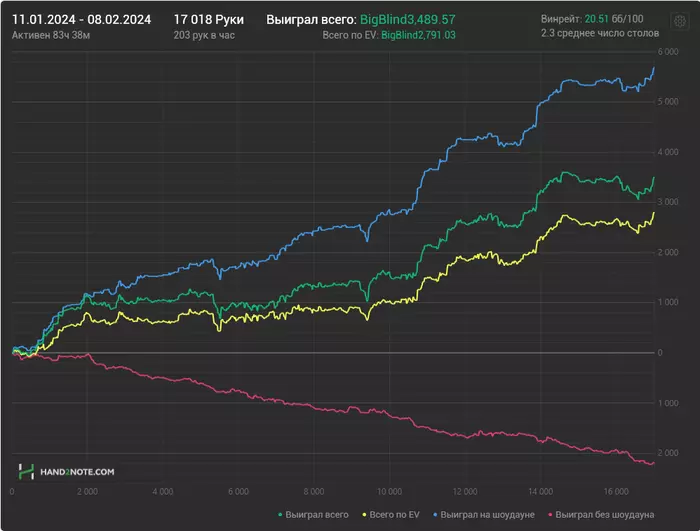
Task: Click the y-axis zero label
Action: [660, 353]
